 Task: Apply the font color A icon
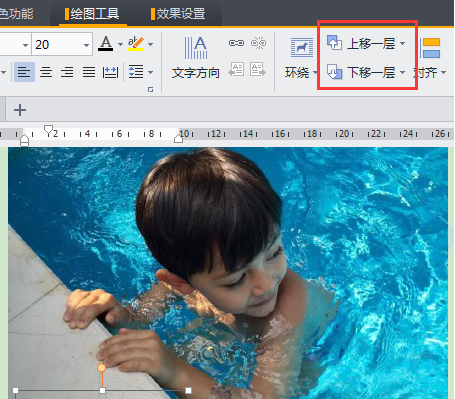click(106, 44)
